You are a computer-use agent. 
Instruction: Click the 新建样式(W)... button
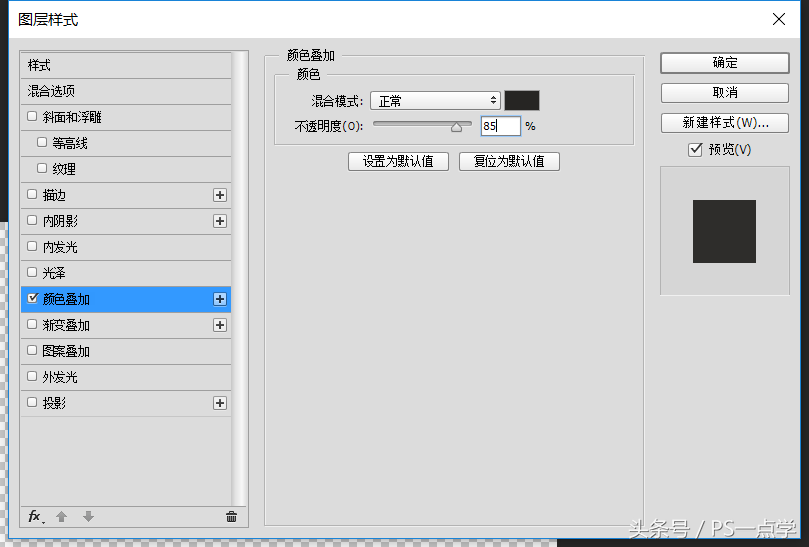pyautogui.click(x=724, y=123)
